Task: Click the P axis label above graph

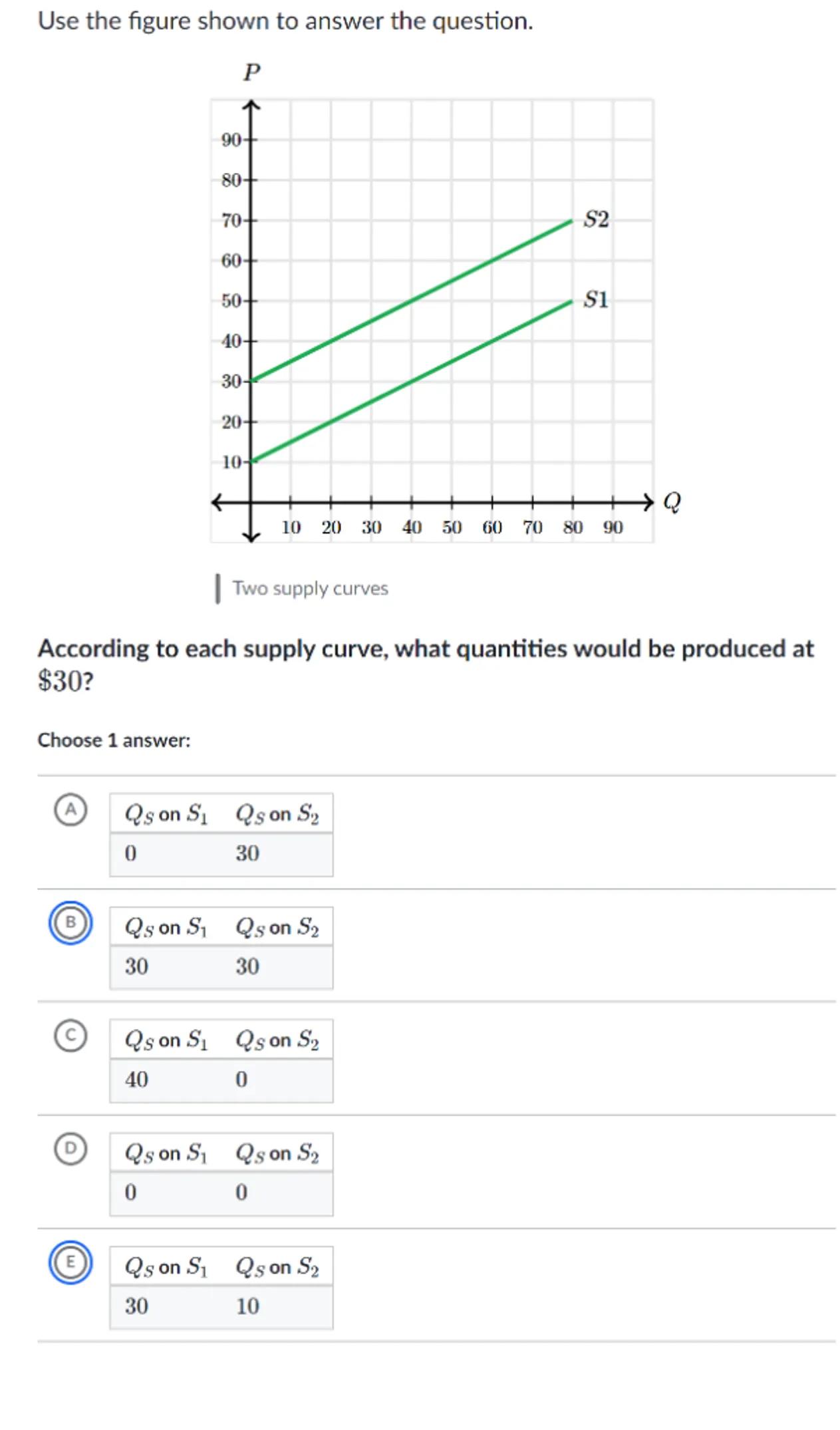Action: [x=251, y=72]
